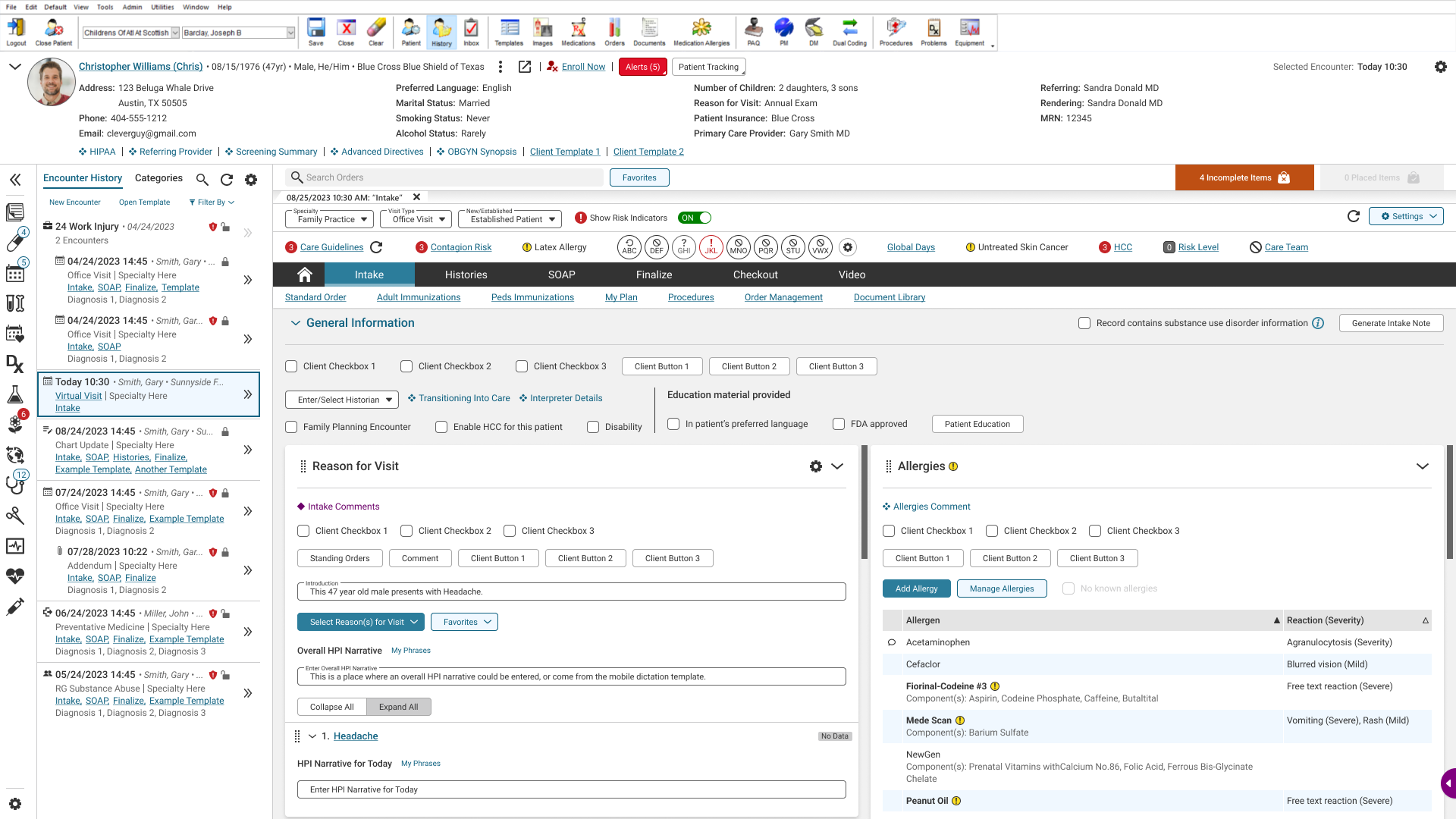Click the Medication Allergies toolbar icon
The height and width of the screenshot is (819, 1456).
click(701, 32)
